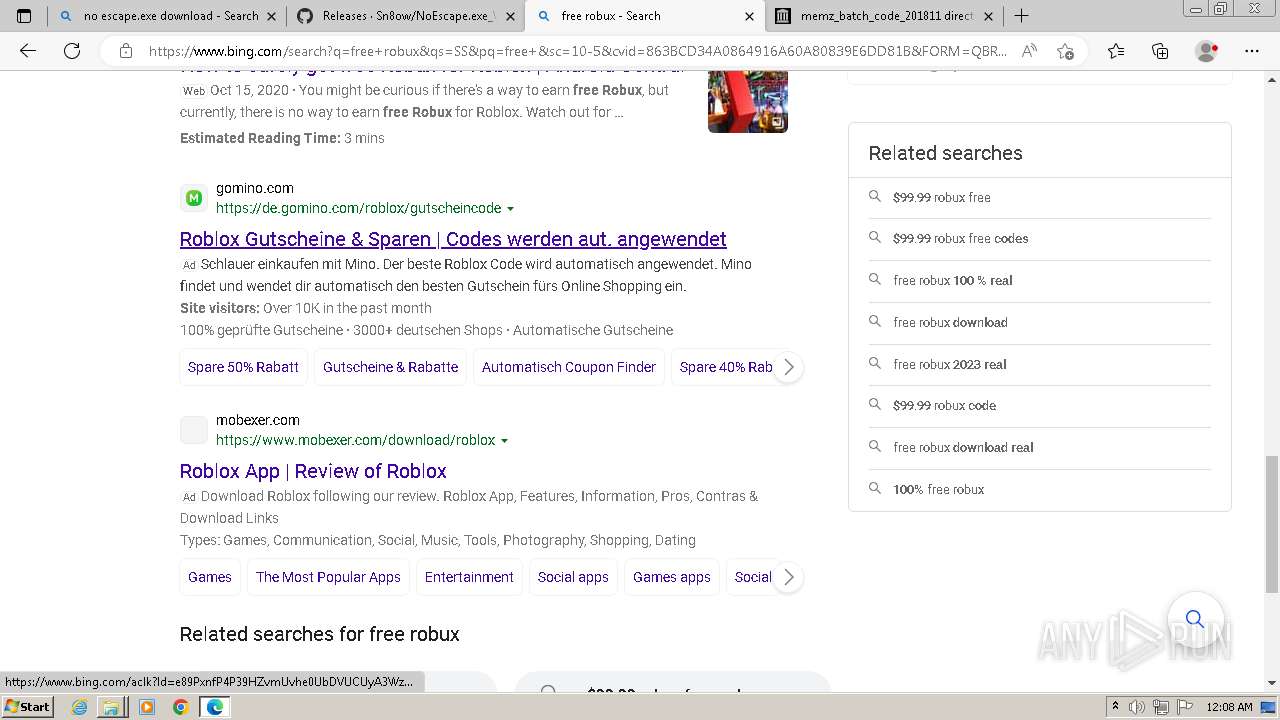
Task: Click the page vertical scrollbar thumb
Action: [x=1271, y=525]
